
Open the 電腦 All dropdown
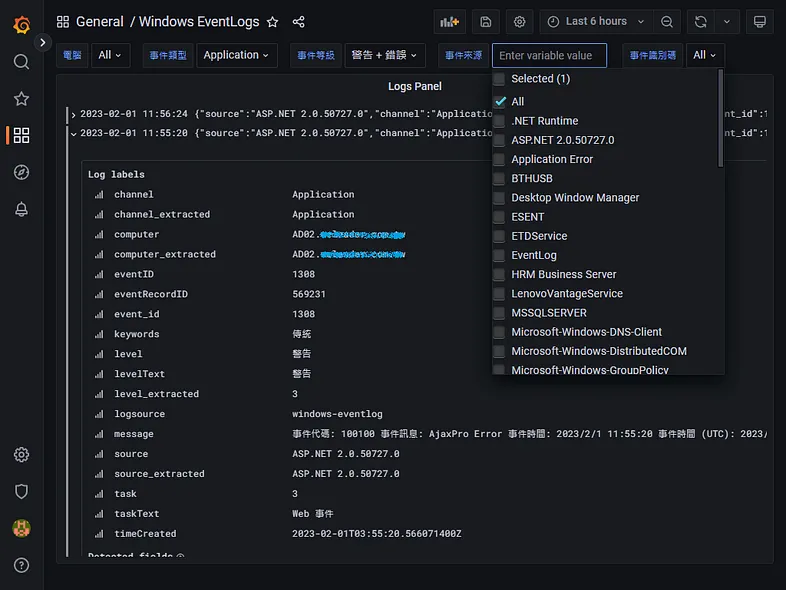click(x=110, y=55)
